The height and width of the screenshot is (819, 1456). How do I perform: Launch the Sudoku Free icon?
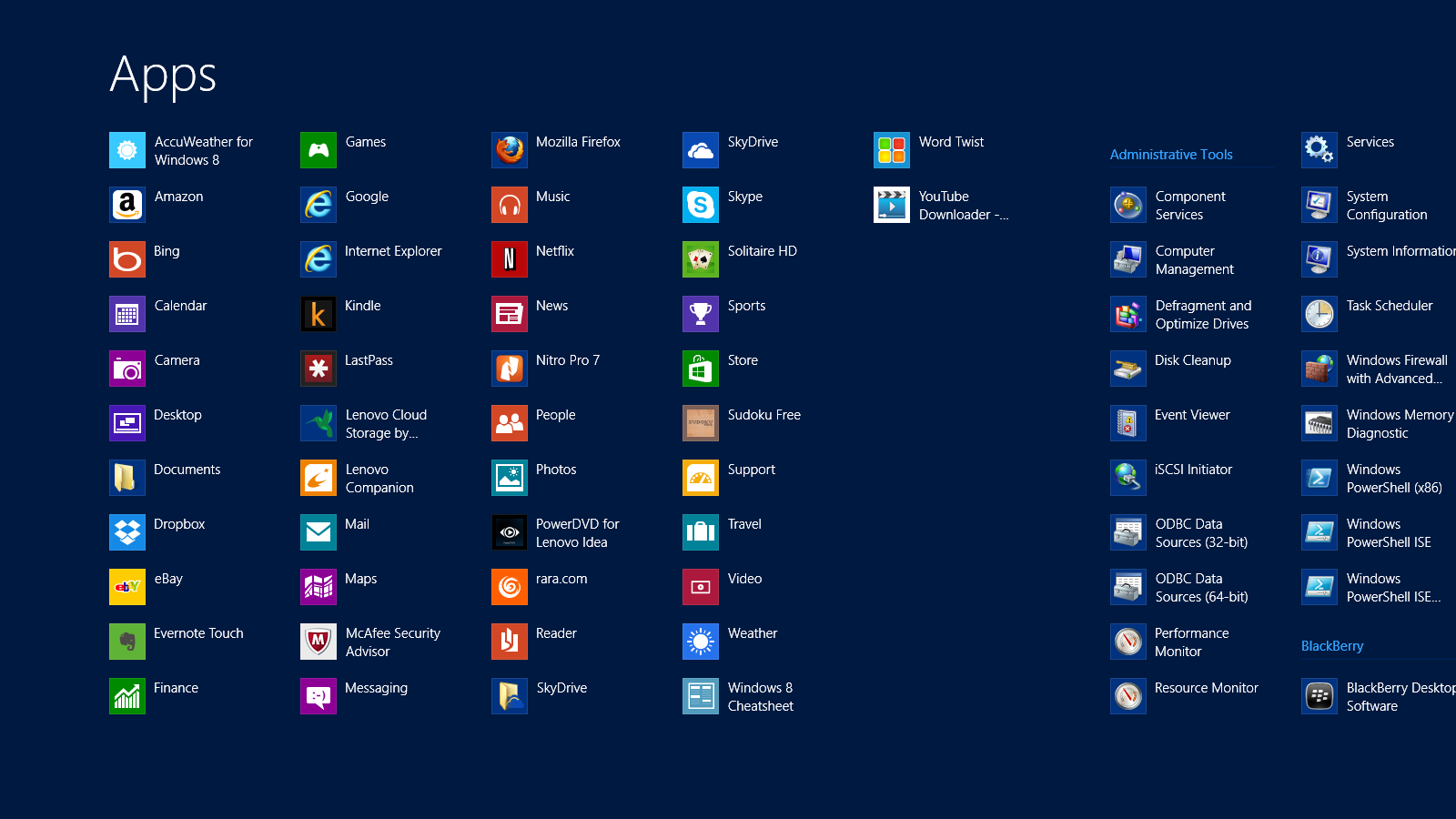coord(701,423)
